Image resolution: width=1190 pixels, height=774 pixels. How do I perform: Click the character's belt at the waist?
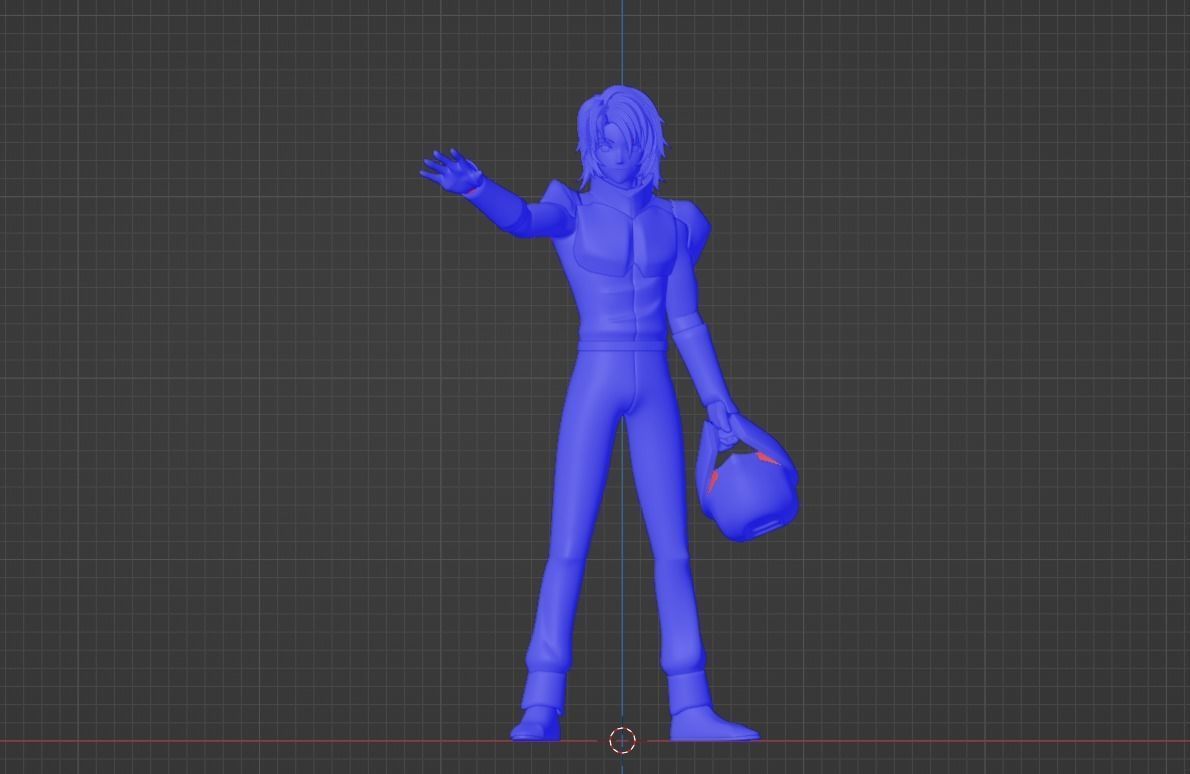click(x=622, y=346)
